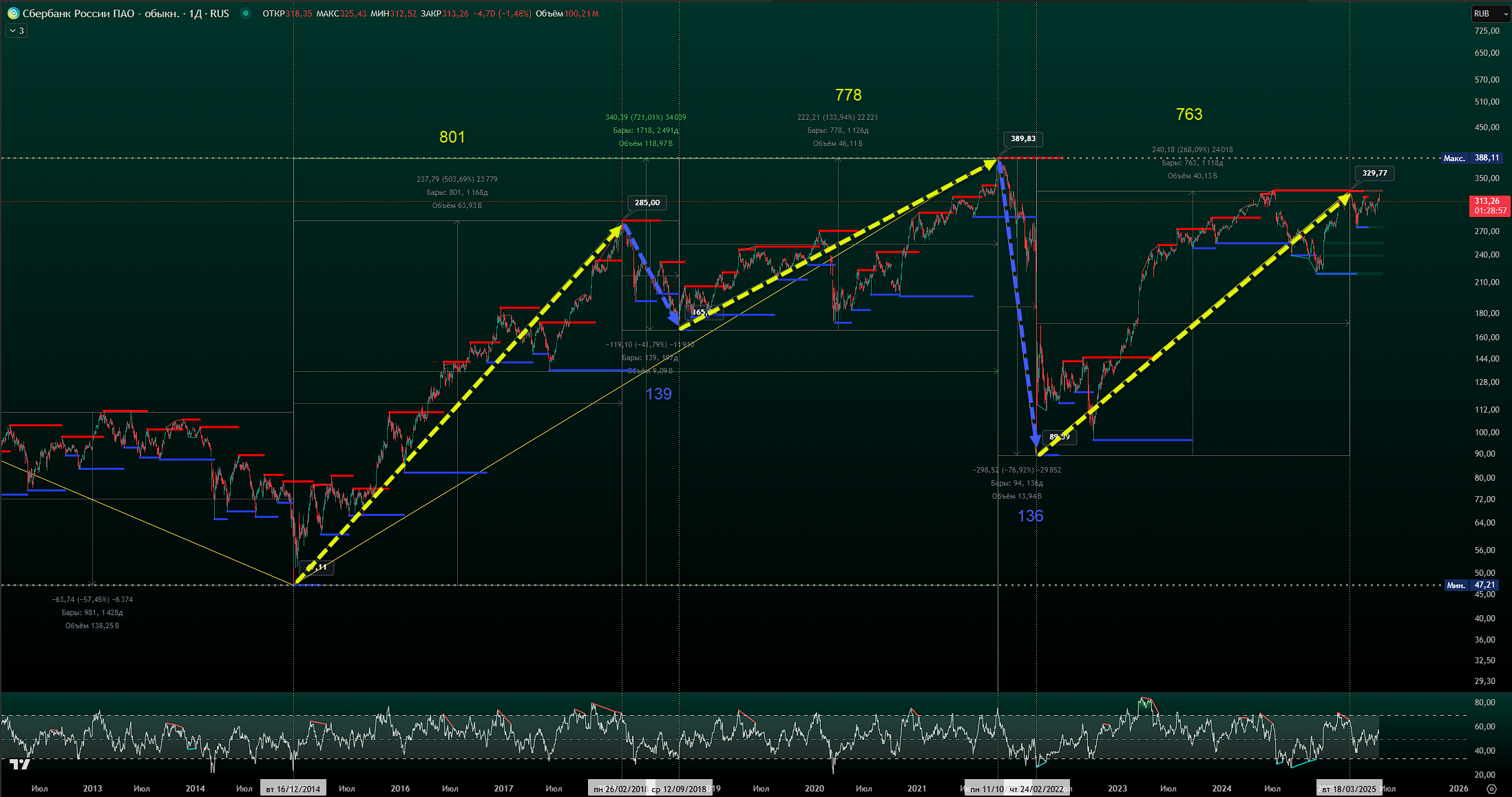Click the RUS exchange label in the title

(220, 14)
